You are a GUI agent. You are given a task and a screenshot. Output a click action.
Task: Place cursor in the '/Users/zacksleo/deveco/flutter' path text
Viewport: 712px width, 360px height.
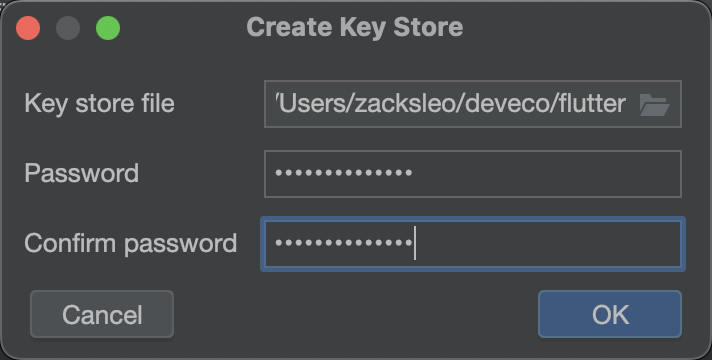(450, 104)
